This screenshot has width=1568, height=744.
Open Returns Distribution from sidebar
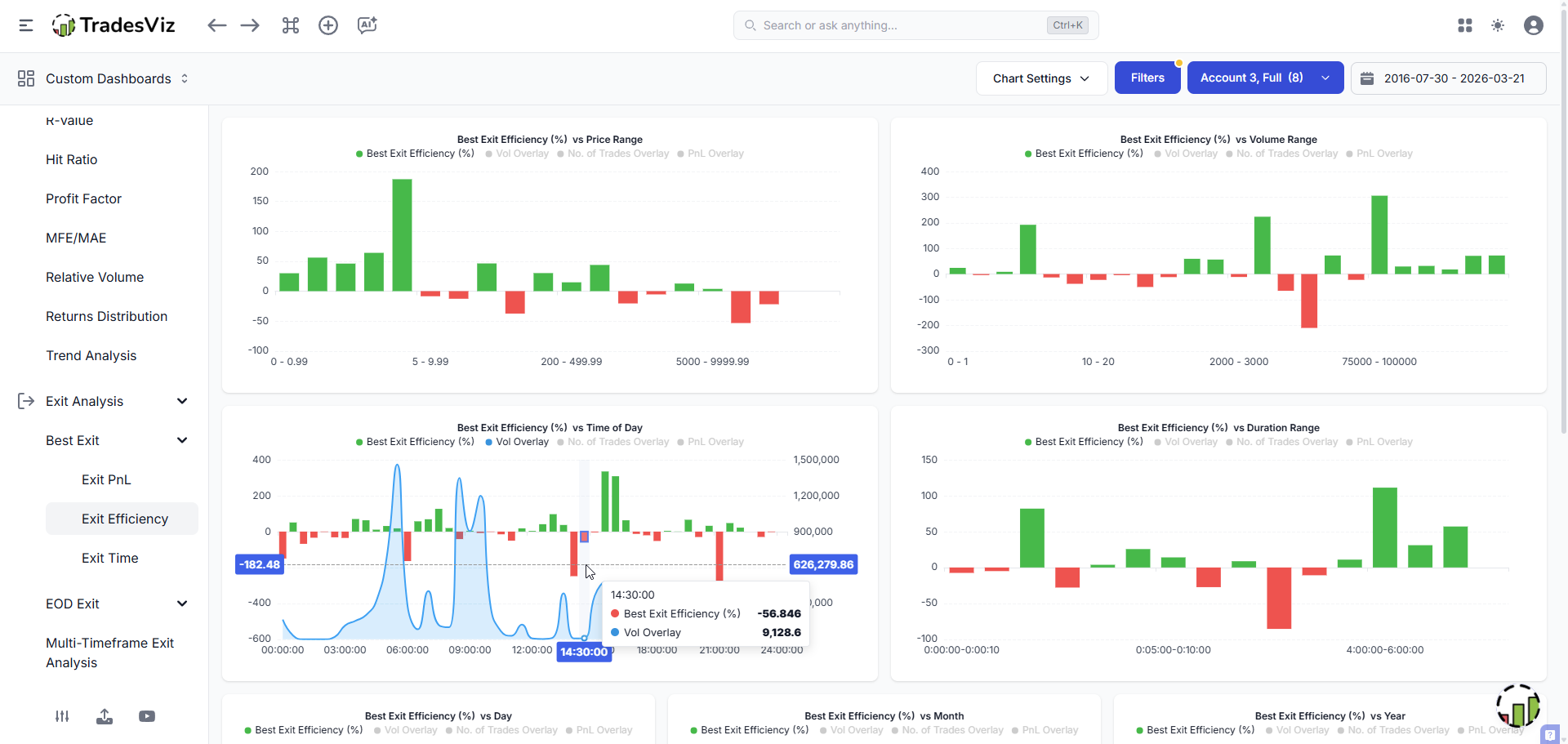pyautogui.click(x=106, y=316)
